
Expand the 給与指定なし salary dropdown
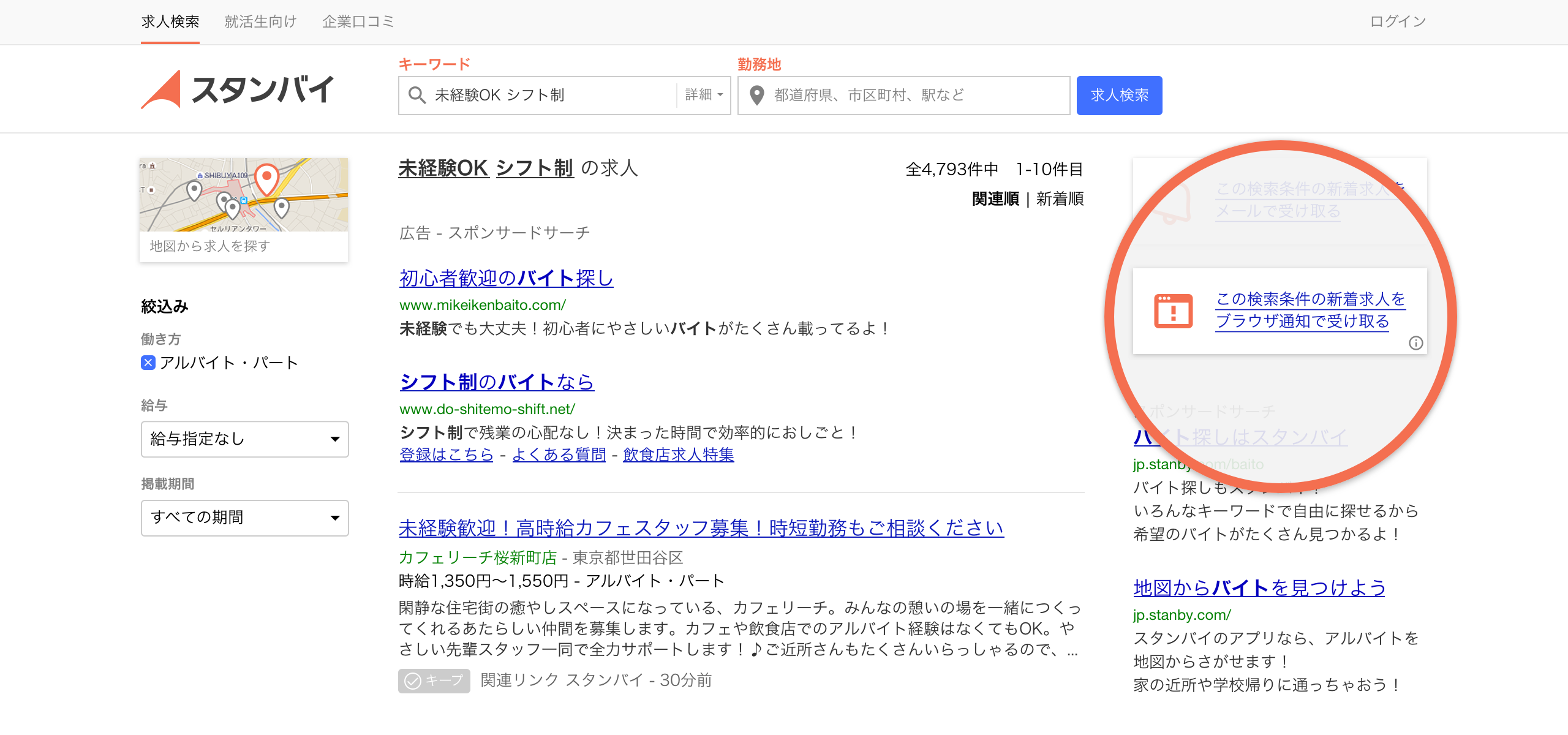point(244,439)
